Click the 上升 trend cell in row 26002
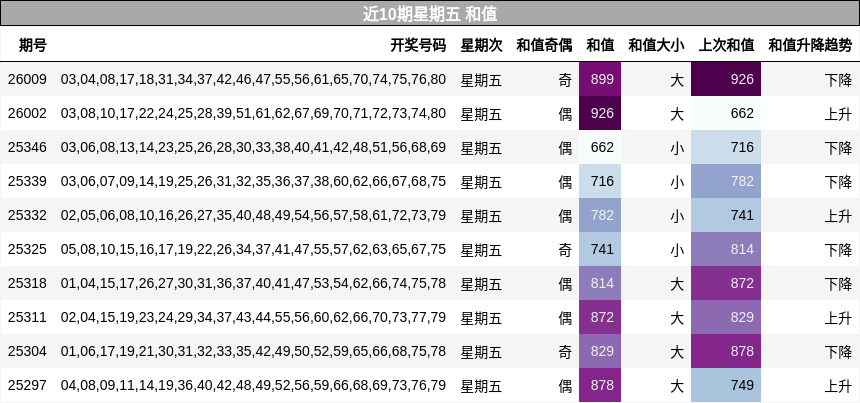The image size is (860, 403). pos(838,114)
